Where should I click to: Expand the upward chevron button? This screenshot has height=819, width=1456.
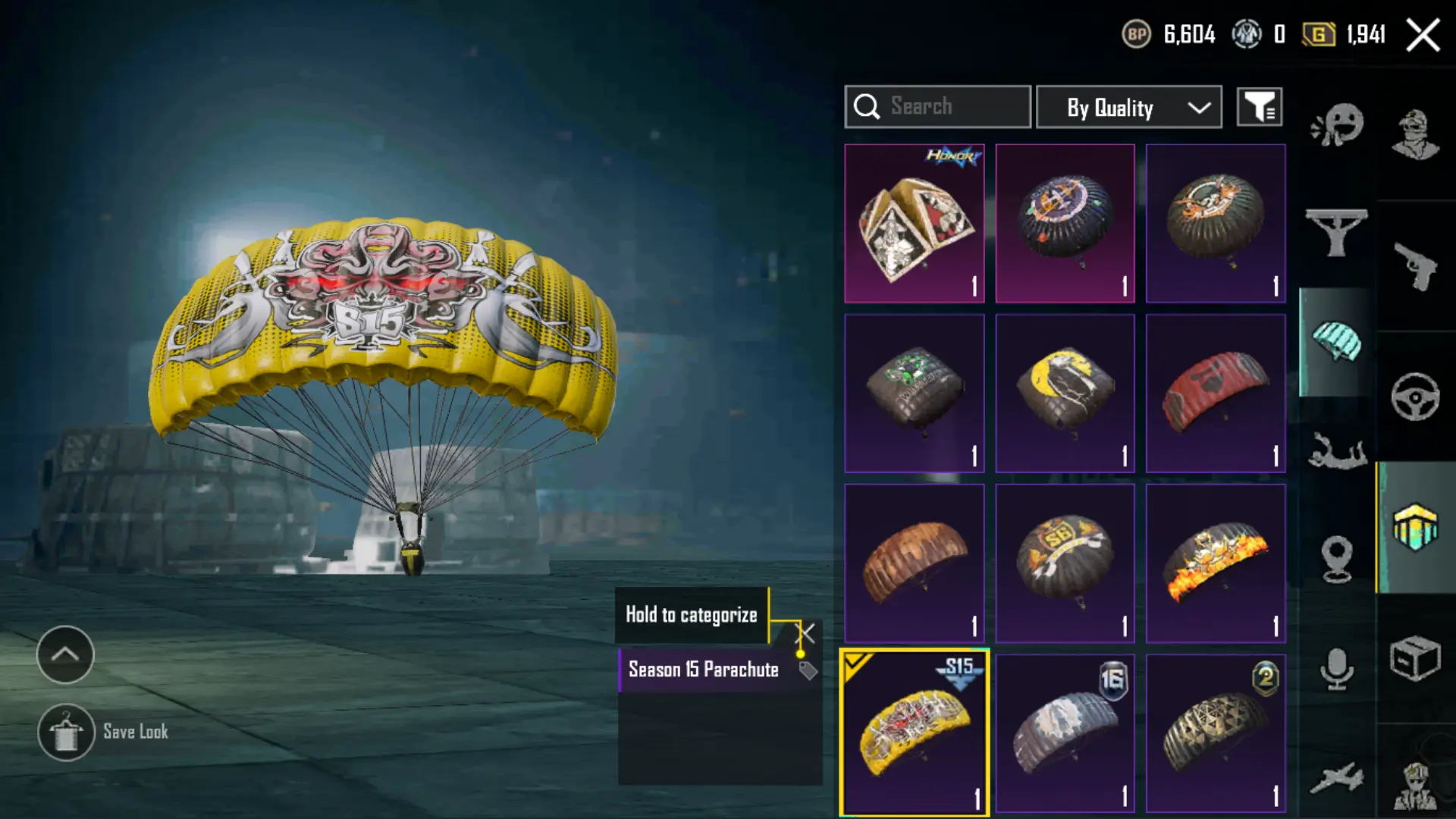tap(65, 654)
